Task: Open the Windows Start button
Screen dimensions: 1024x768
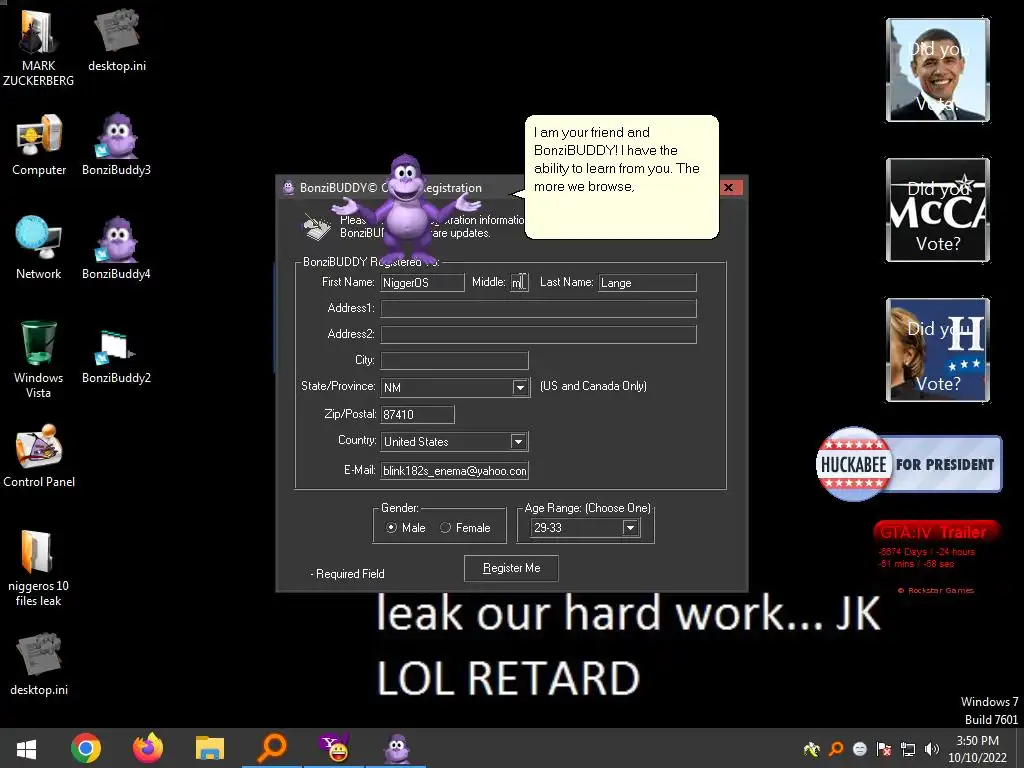Action: [x=26, y=748]
